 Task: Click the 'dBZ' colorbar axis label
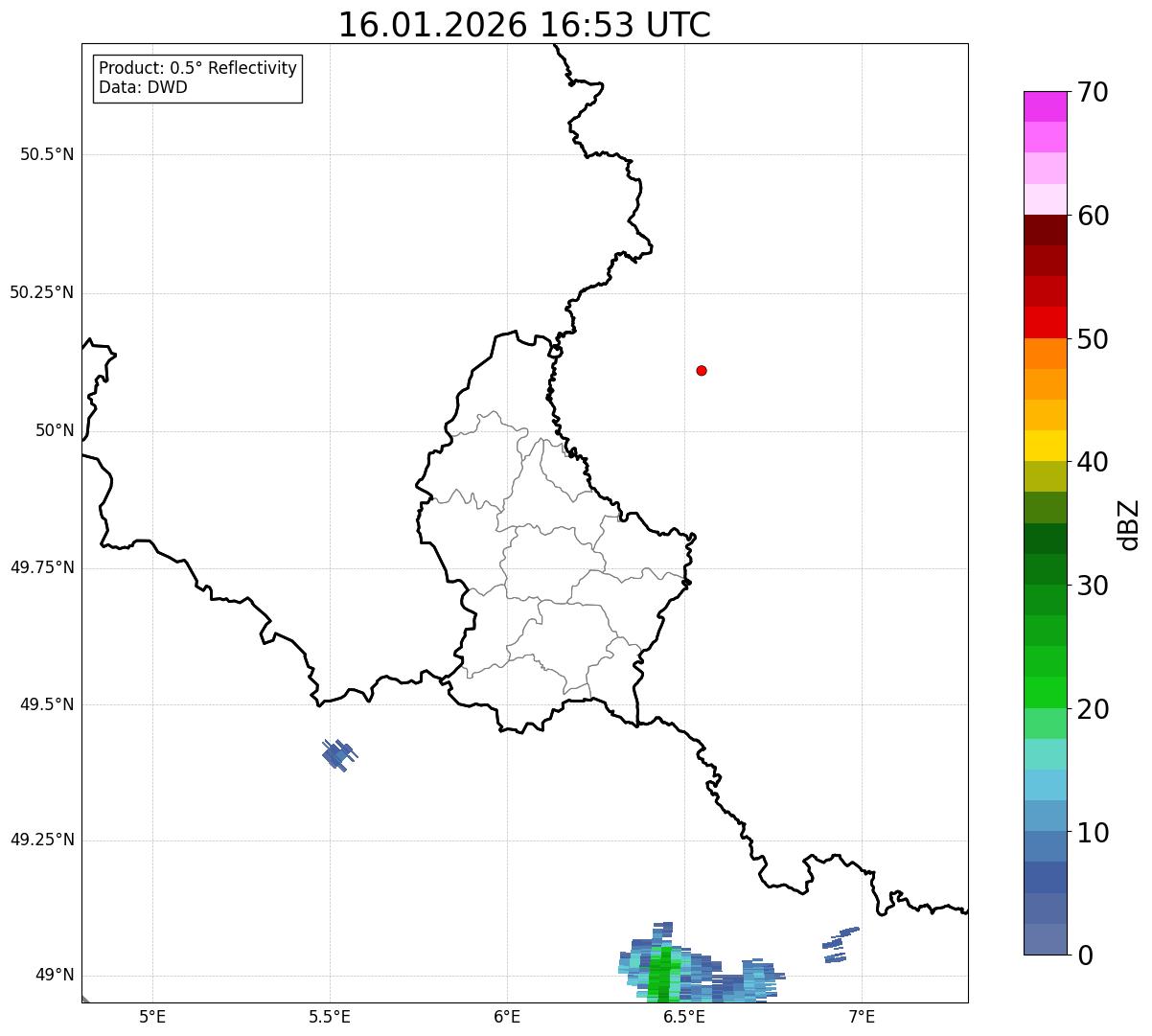(x=1128, y=523)
